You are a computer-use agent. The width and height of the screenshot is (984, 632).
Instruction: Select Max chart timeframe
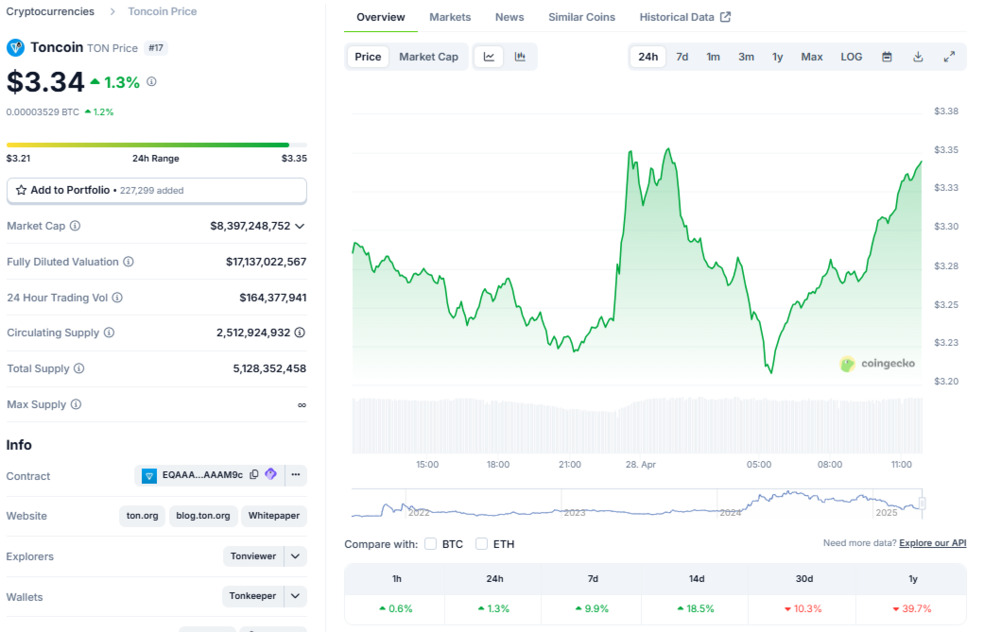(811, 57)
